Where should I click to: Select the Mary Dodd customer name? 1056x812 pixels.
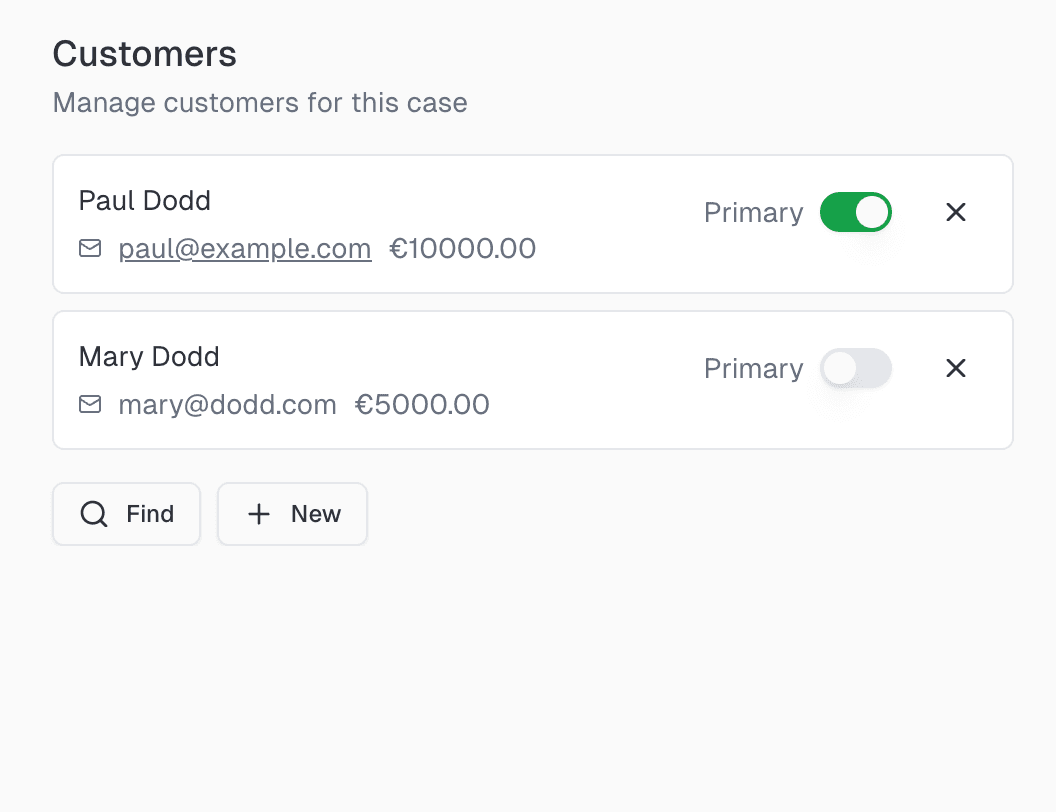(149, 357)
